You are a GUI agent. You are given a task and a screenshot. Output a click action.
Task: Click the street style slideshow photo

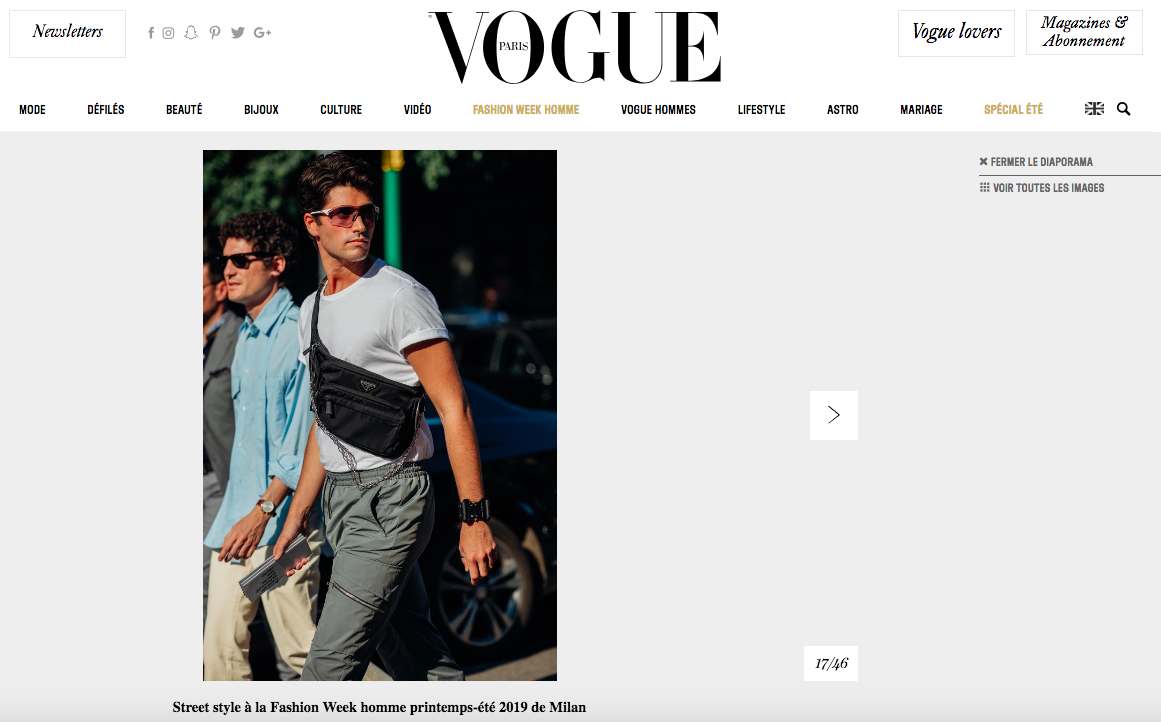pos(380,415)
